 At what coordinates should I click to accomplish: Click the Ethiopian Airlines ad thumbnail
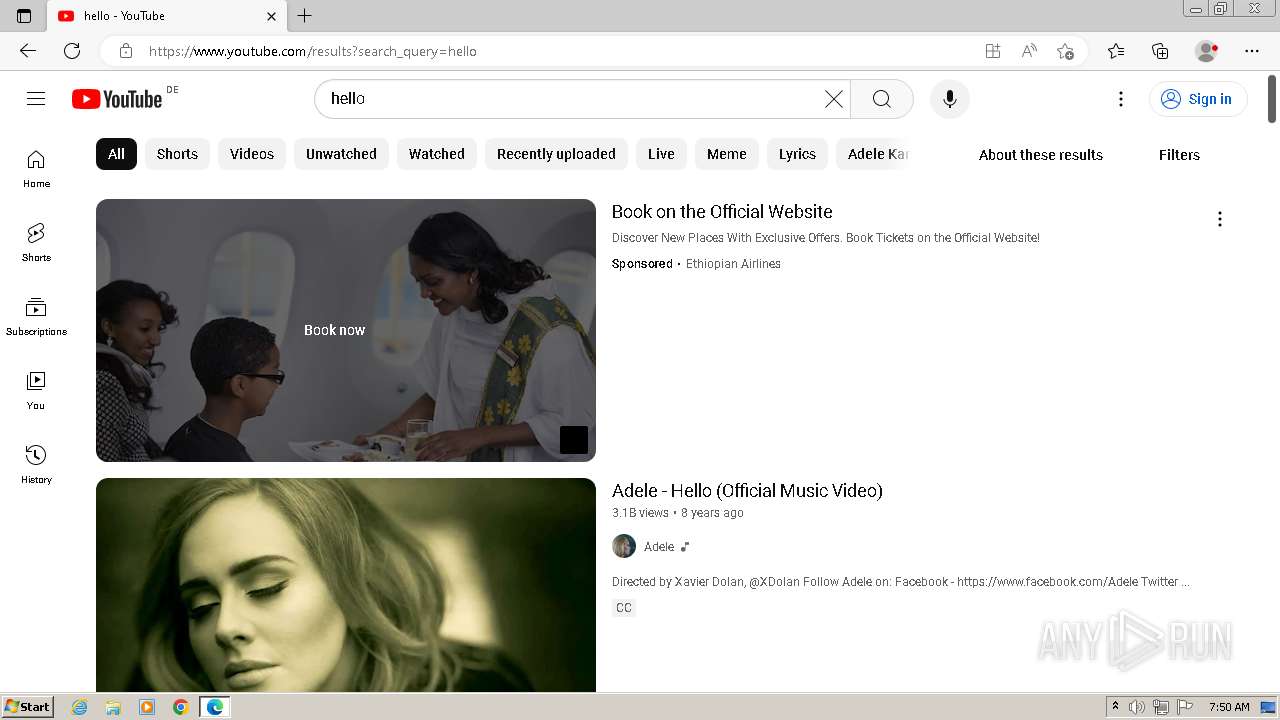click(346, 330)
